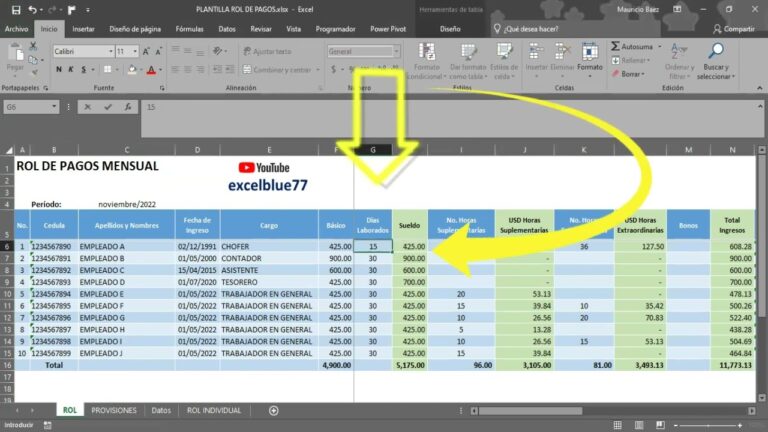The height and width of the screenshot is (432, 768).
Task: Click the Autosuma sigma button
Action: [x=631, y=47]
